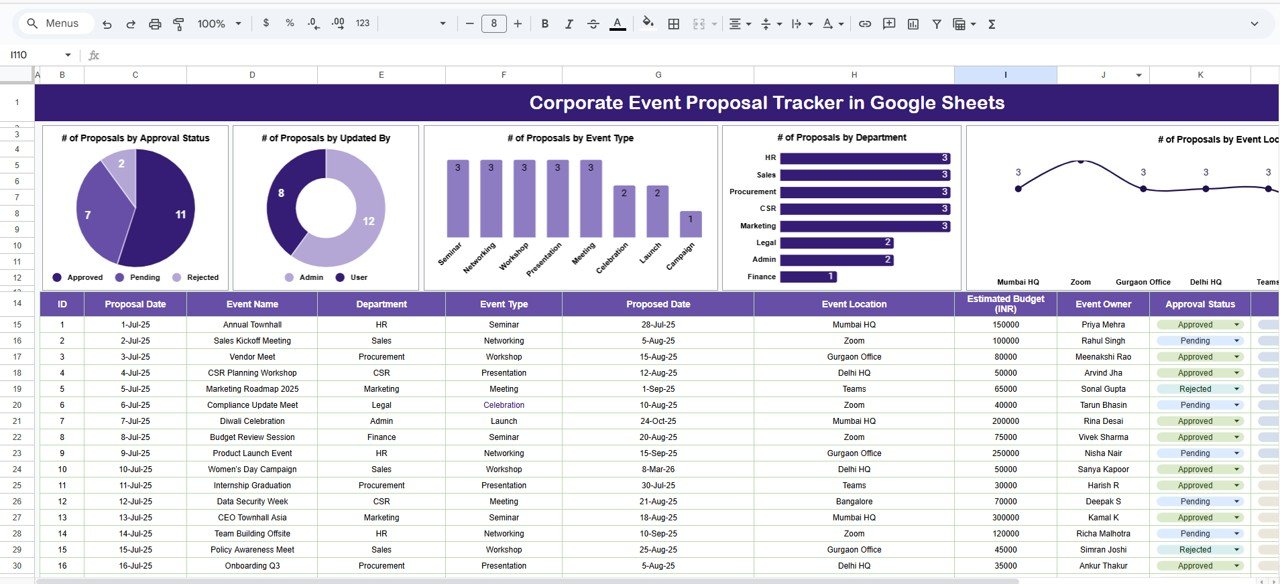Open the 100% zoom dropdown
This screenshot has height=584, width=1280.
(218, 24)
